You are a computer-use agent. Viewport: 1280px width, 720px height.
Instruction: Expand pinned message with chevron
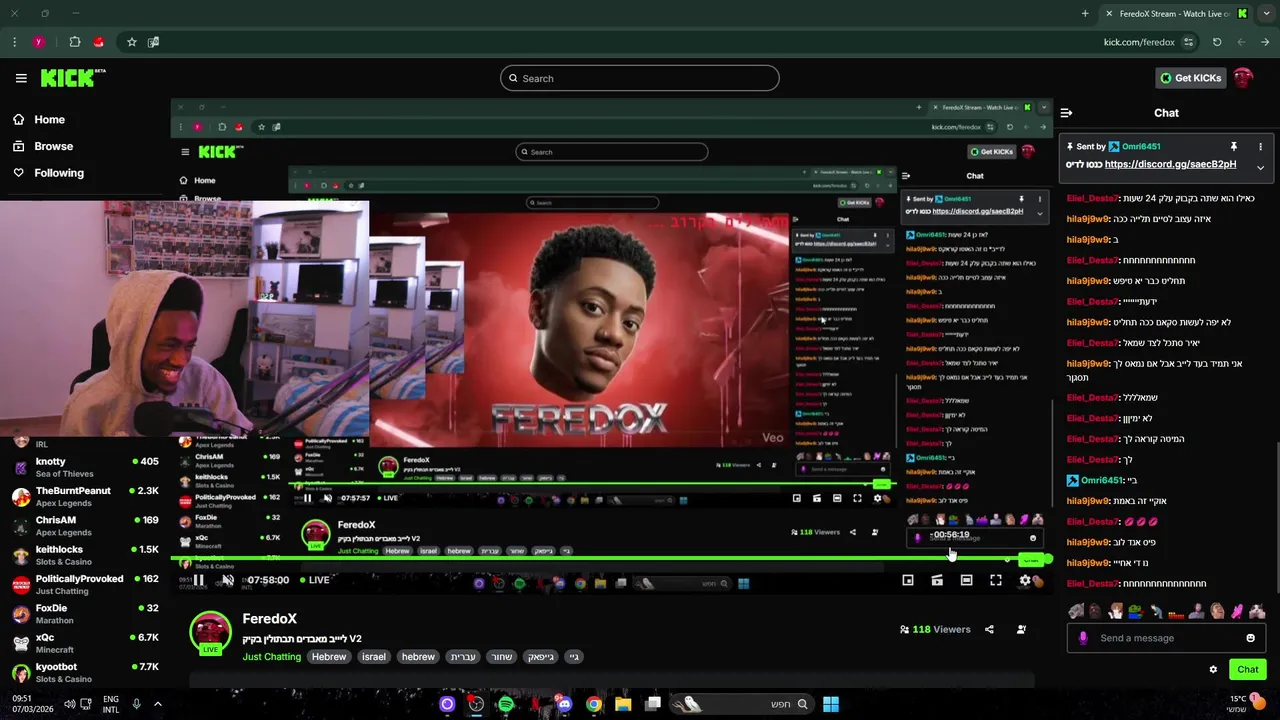[1260, 168]
